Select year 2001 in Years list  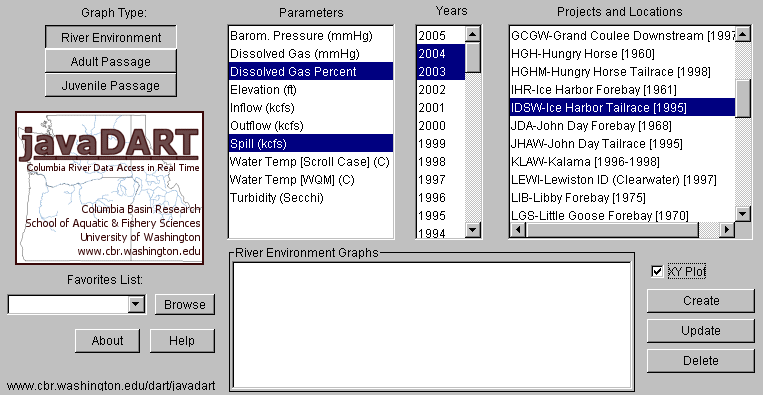tap(440, 108)
